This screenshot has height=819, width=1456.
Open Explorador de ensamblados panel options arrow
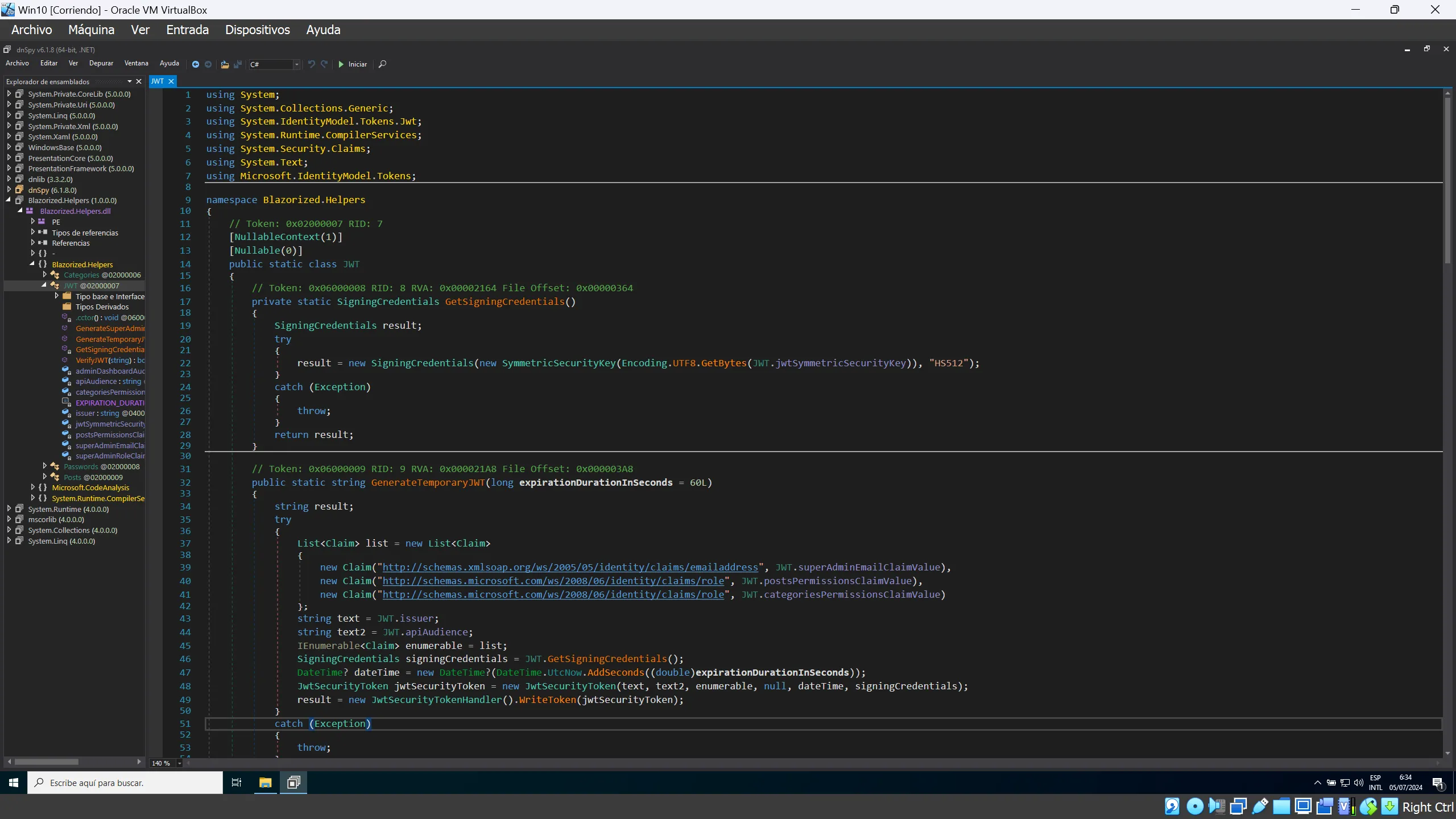pos(130,81)
